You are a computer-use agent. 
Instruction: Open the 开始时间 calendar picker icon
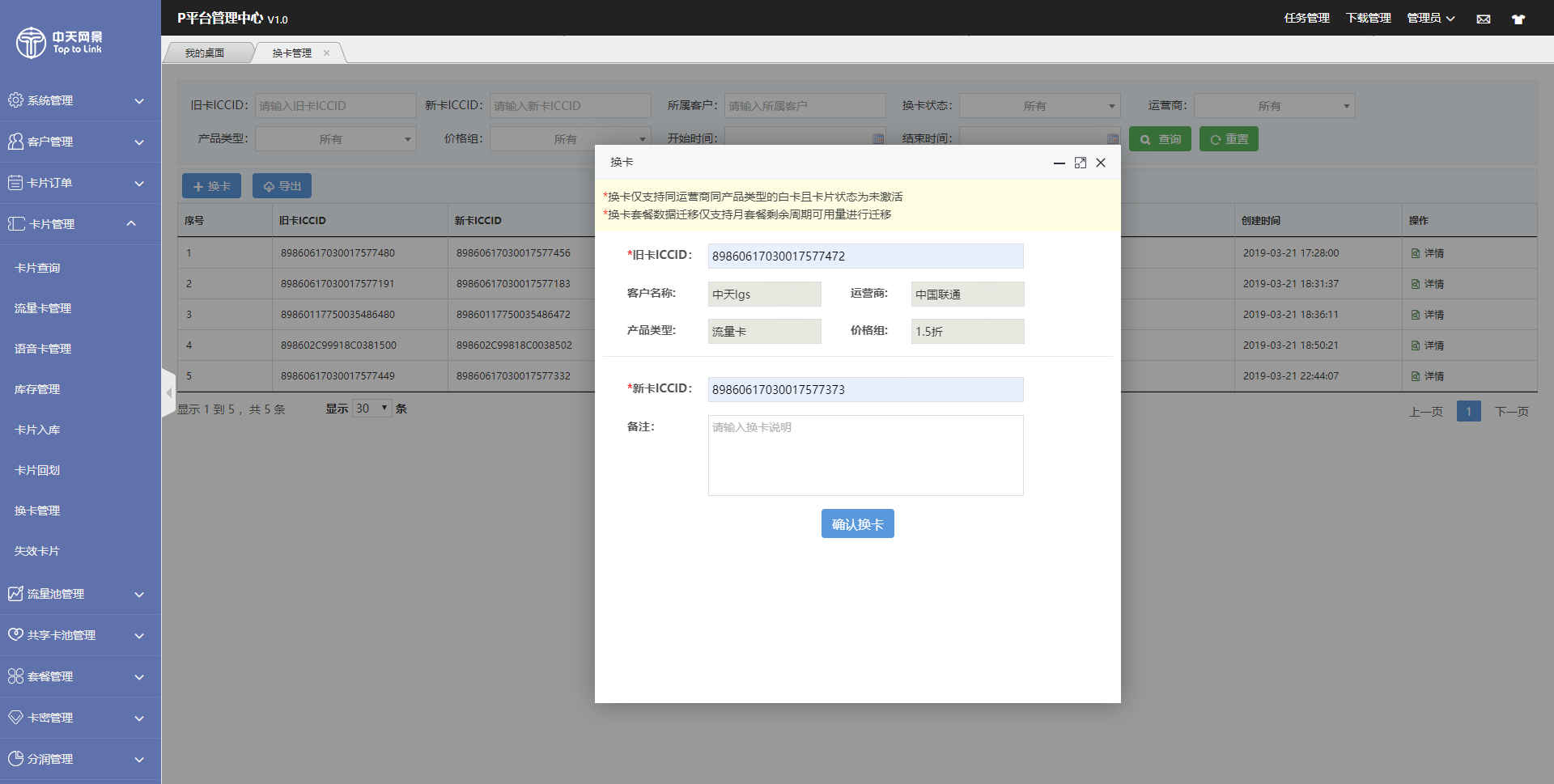tap(878, 139)
